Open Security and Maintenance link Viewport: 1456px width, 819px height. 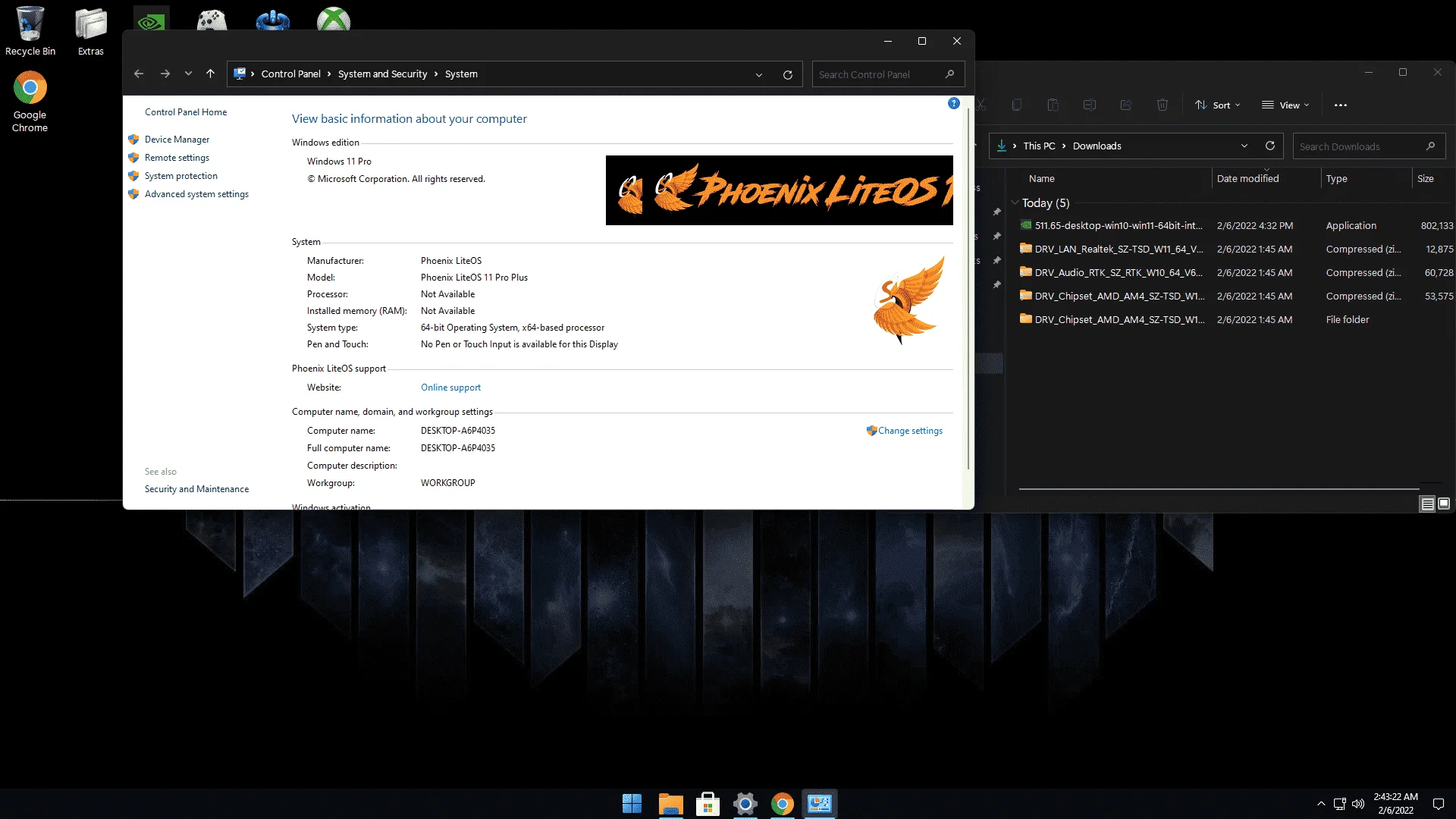[x=196, y=489]
